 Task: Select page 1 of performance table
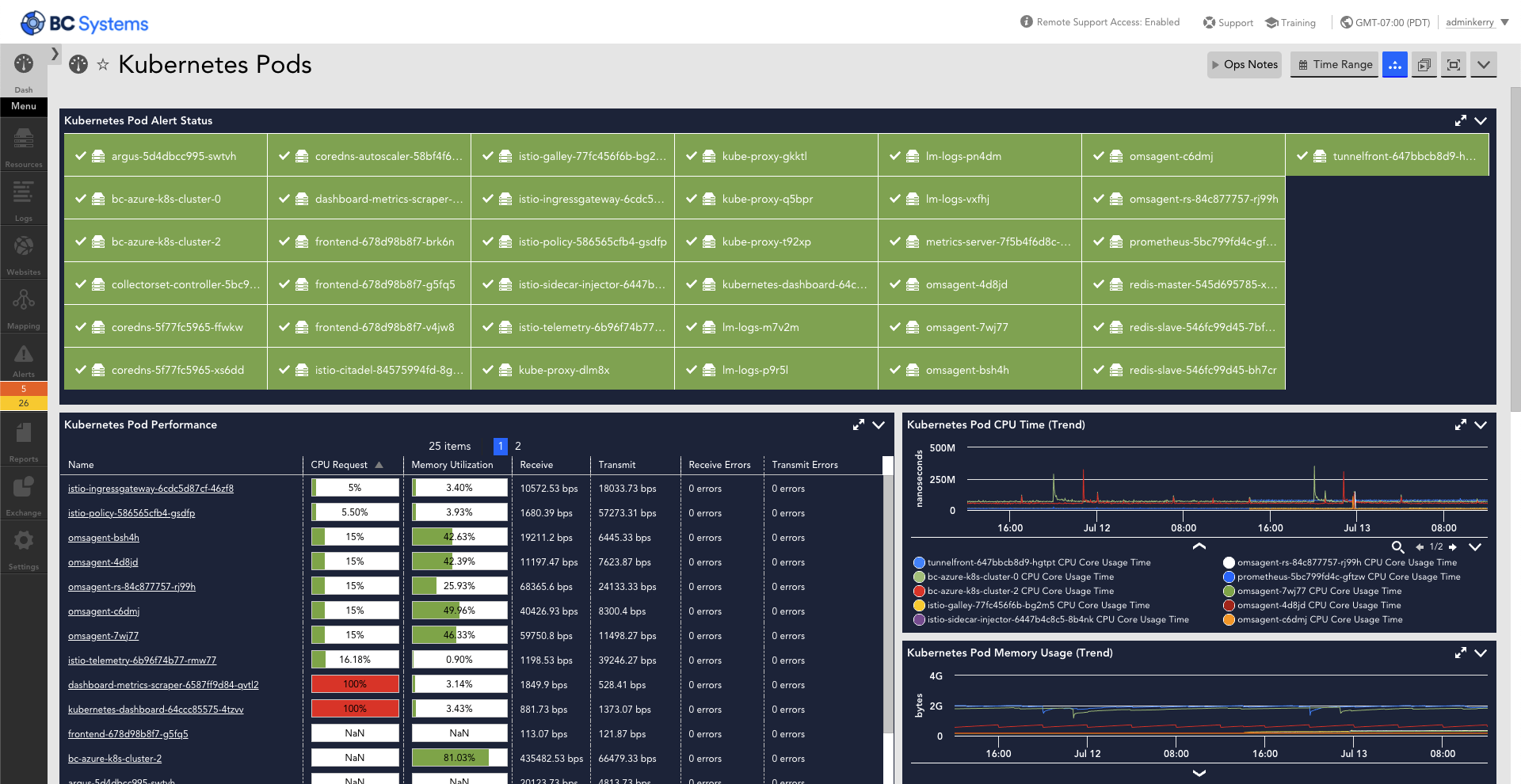(x=501, y=446)
